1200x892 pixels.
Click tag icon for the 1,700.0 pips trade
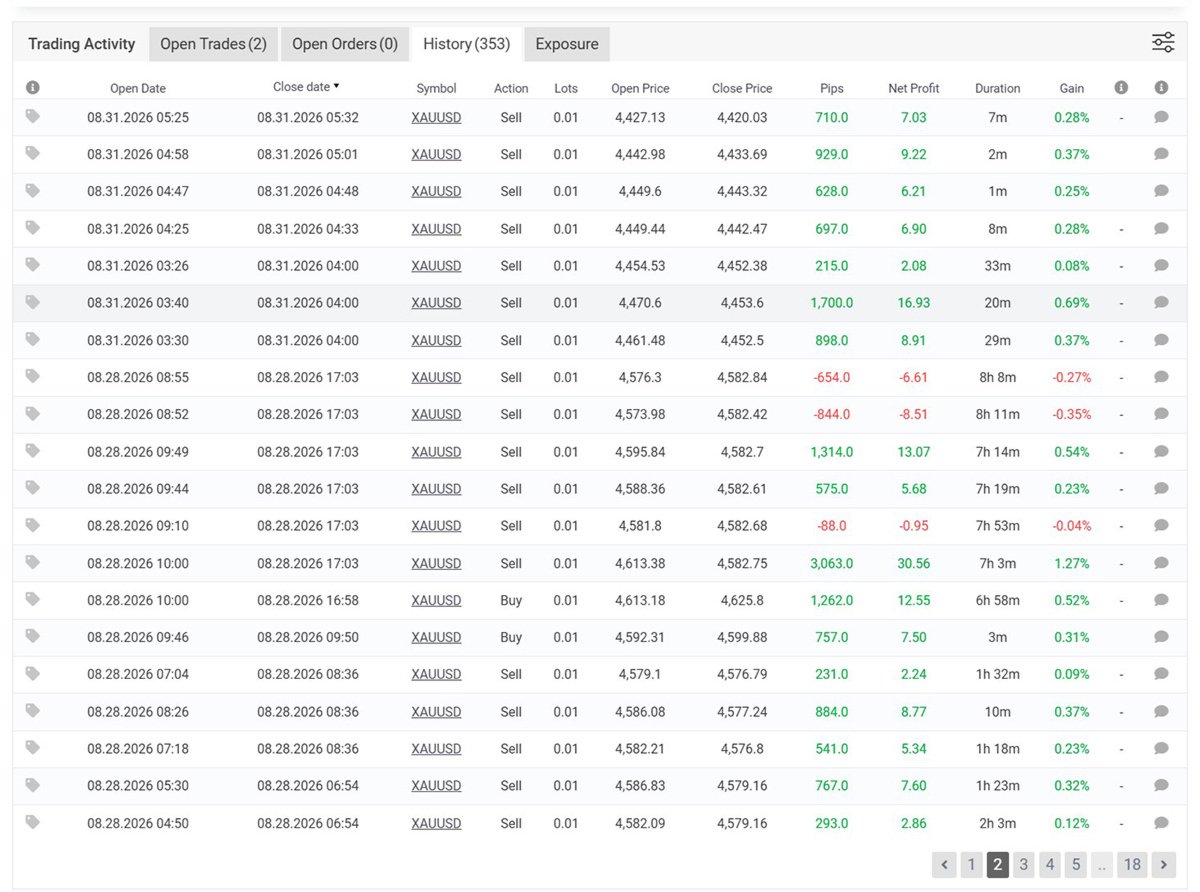pos(33,302)
